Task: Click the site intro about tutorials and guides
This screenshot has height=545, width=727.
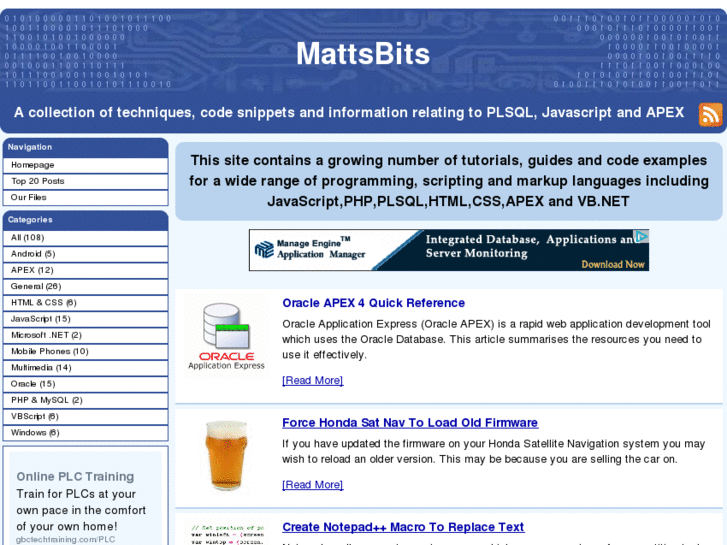Action: (448, 181)
